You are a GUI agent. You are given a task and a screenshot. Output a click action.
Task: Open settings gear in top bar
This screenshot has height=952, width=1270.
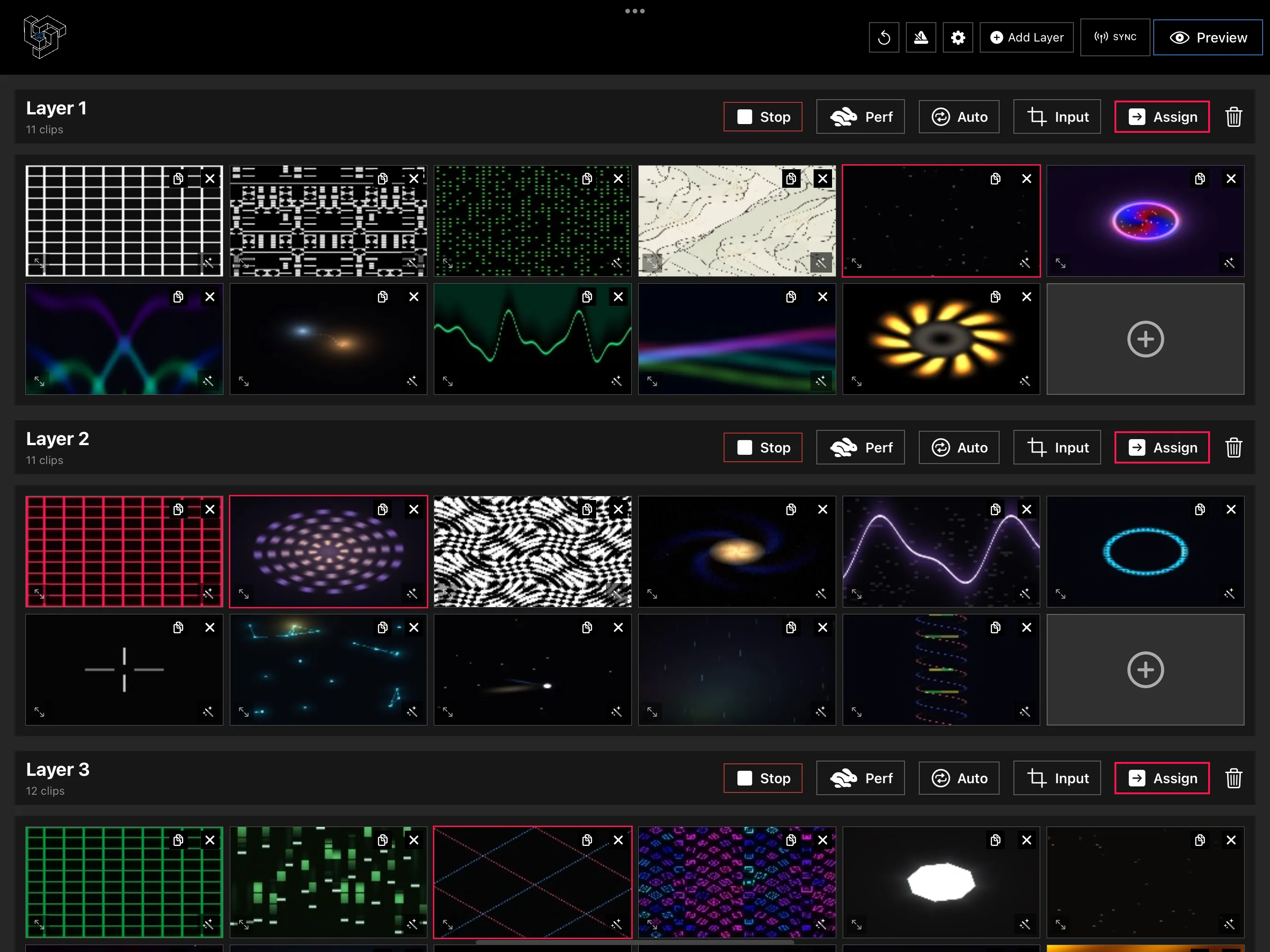click(958, 38)
